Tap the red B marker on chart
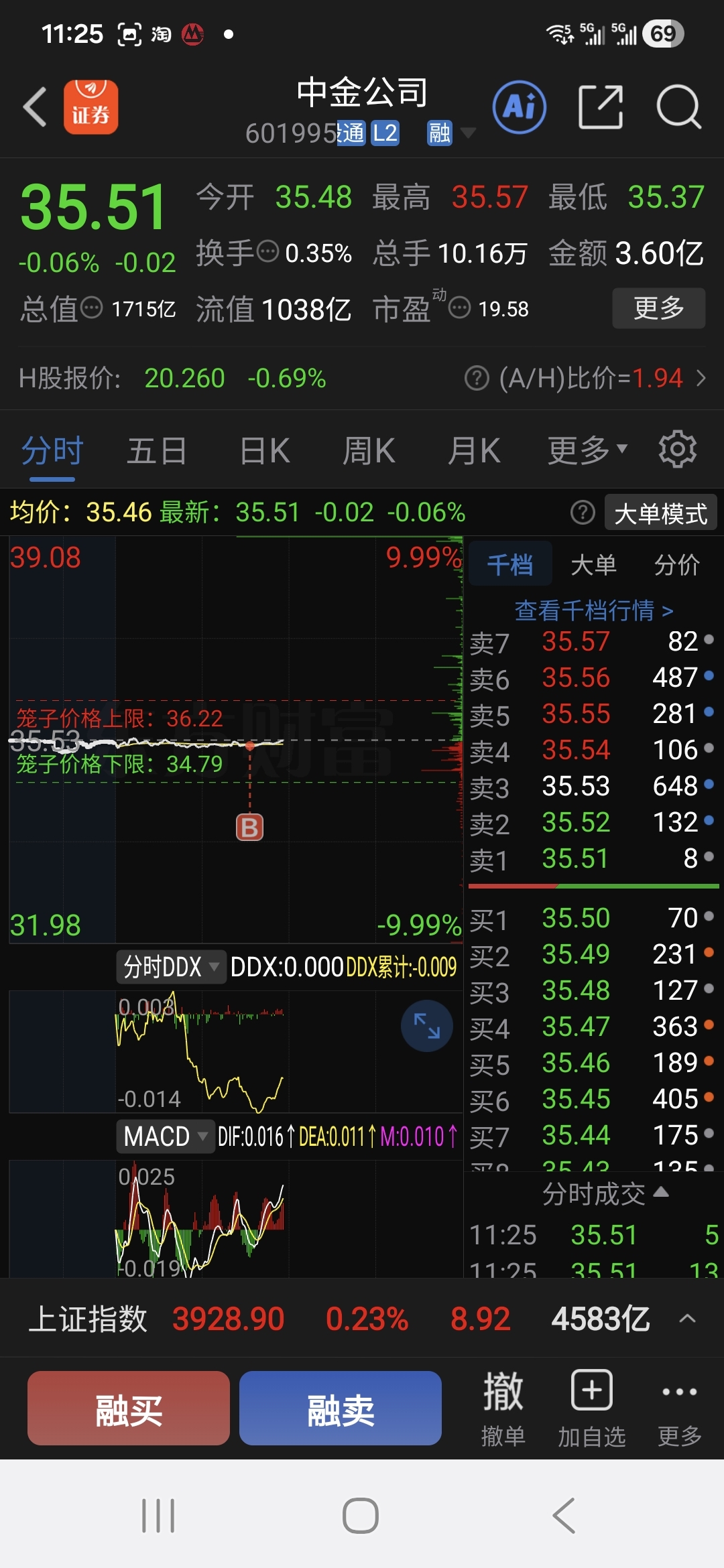The width and height of the screenshot is (724, 1568). coord(249,828)
